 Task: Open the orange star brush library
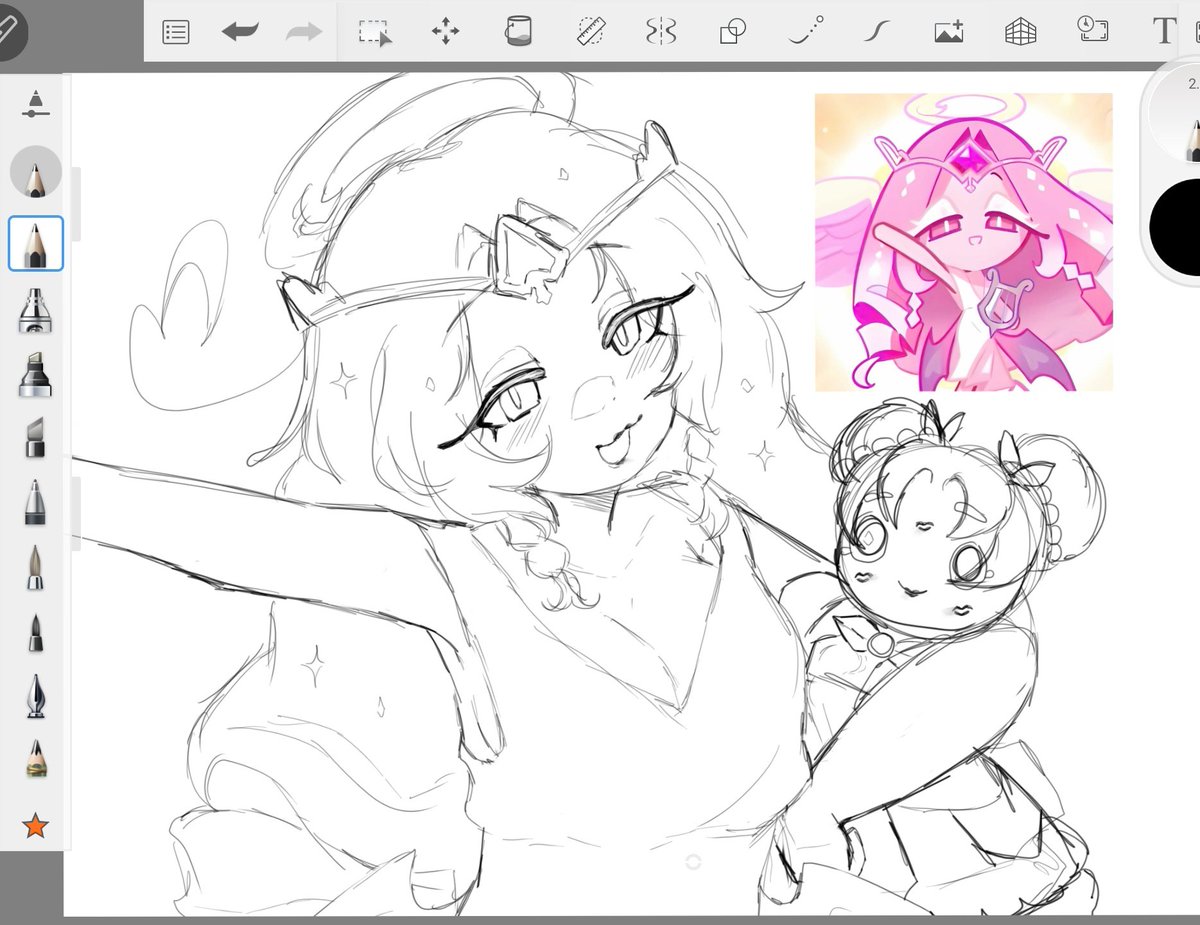click(x=36, y=826)
